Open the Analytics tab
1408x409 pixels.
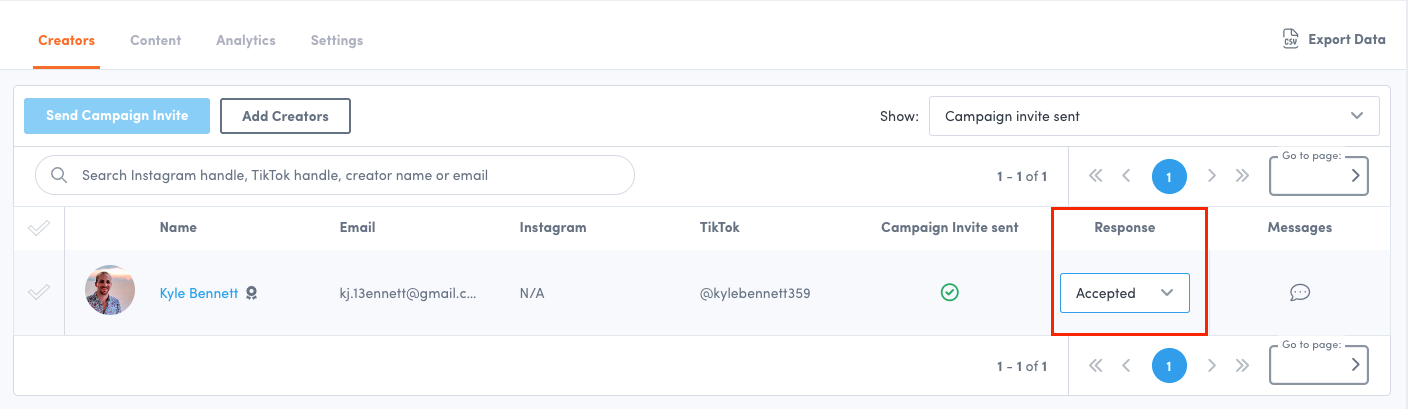point(245,40)
